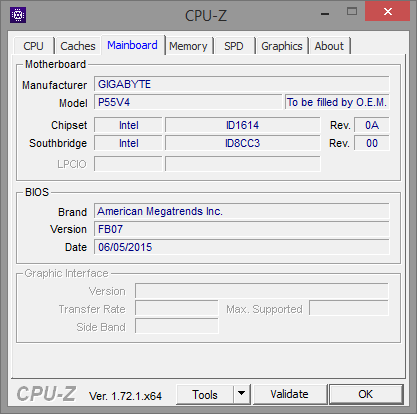Click the chipset revision 0A value

pos(372,125)
